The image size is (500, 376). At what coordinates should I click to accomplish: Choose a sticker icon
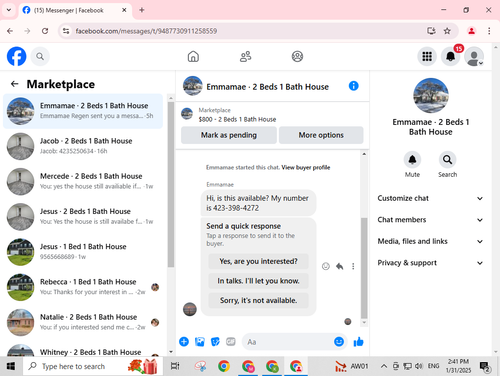(215, 342)
